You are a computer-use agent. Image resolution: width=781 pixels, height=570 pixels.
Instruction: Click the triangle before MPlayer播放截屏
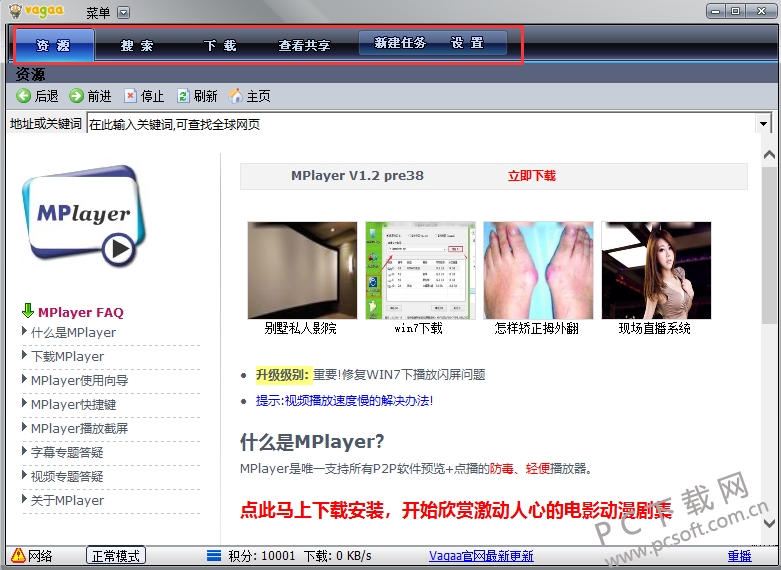pyautogui.click(x=24, y=426)
